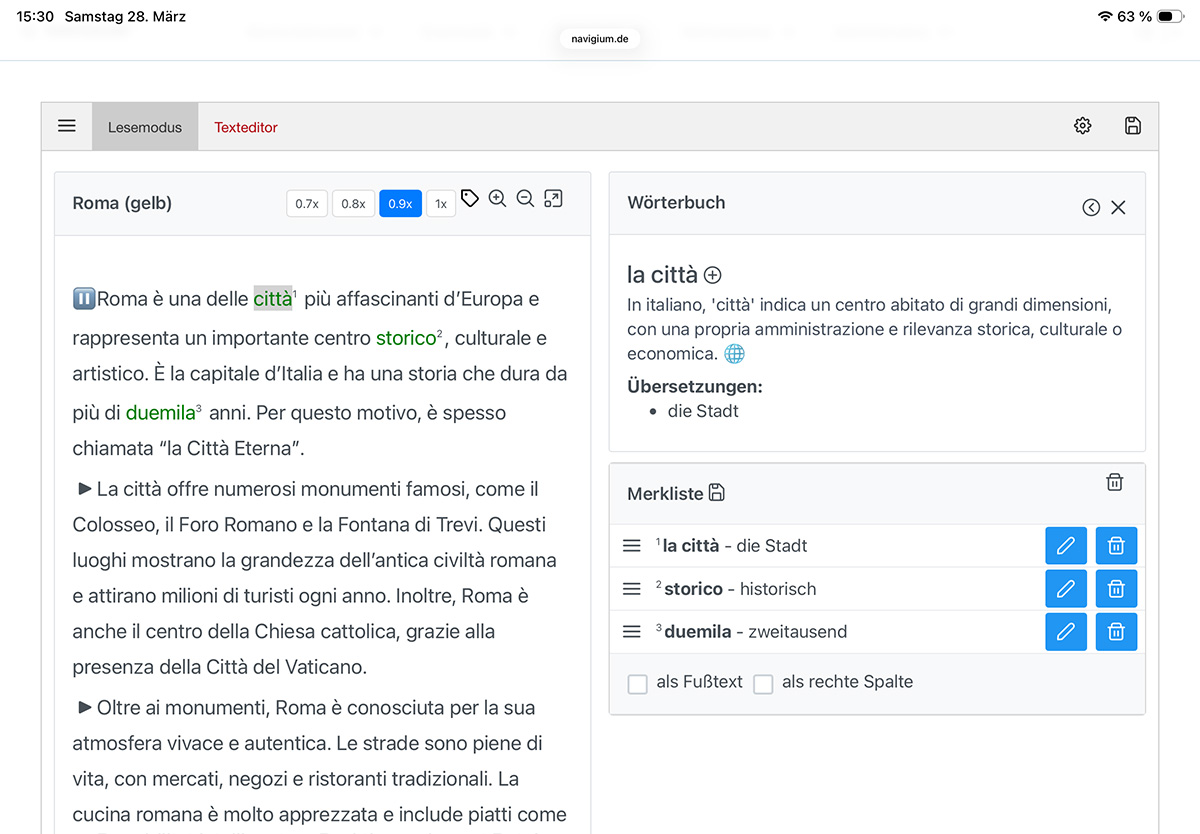Pause playback at the text start

tap(83, 299)
